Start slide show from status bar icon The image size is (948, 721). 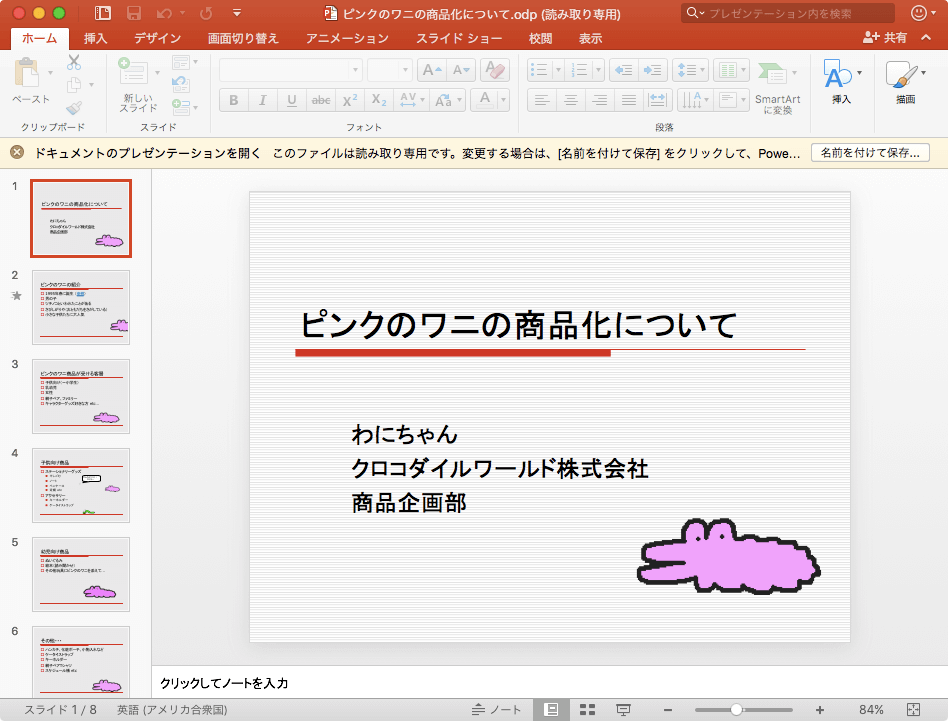coord(623,710)
